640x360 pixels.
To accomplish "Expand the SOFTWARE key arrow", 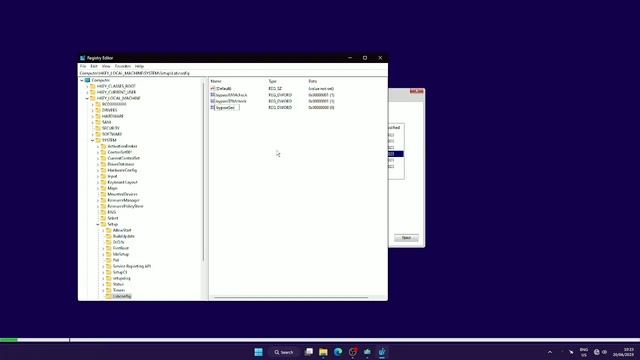I will (x=93, y=134).
